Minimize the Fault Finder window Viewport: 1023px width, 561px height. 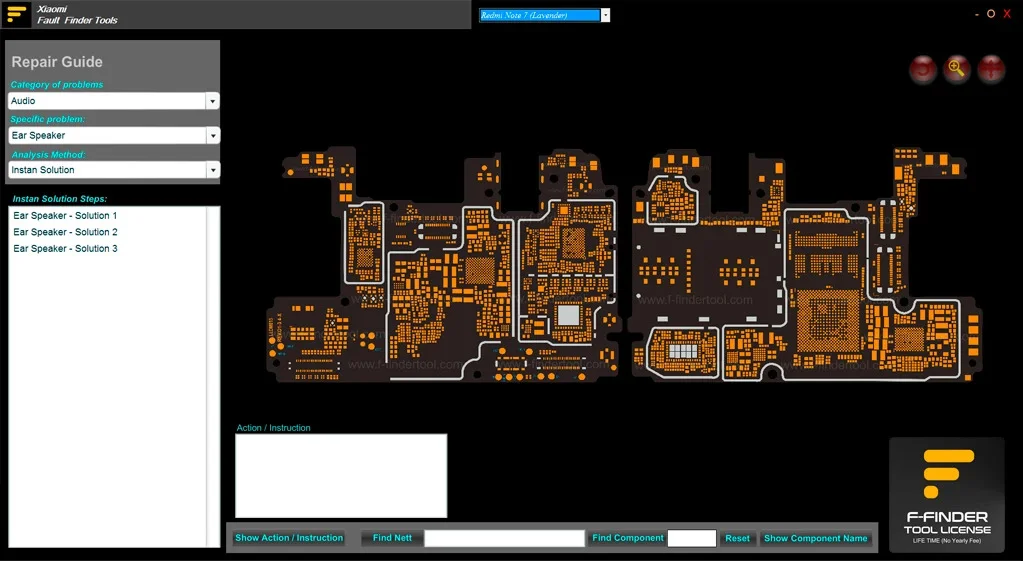click(x=977, y=14)
